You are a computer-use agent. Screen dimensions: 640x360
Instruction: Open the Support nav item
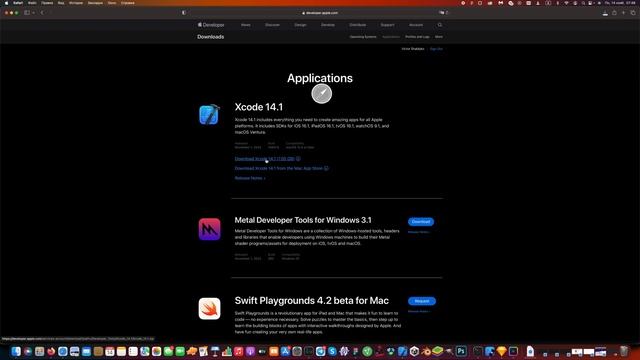pos(387,25)
